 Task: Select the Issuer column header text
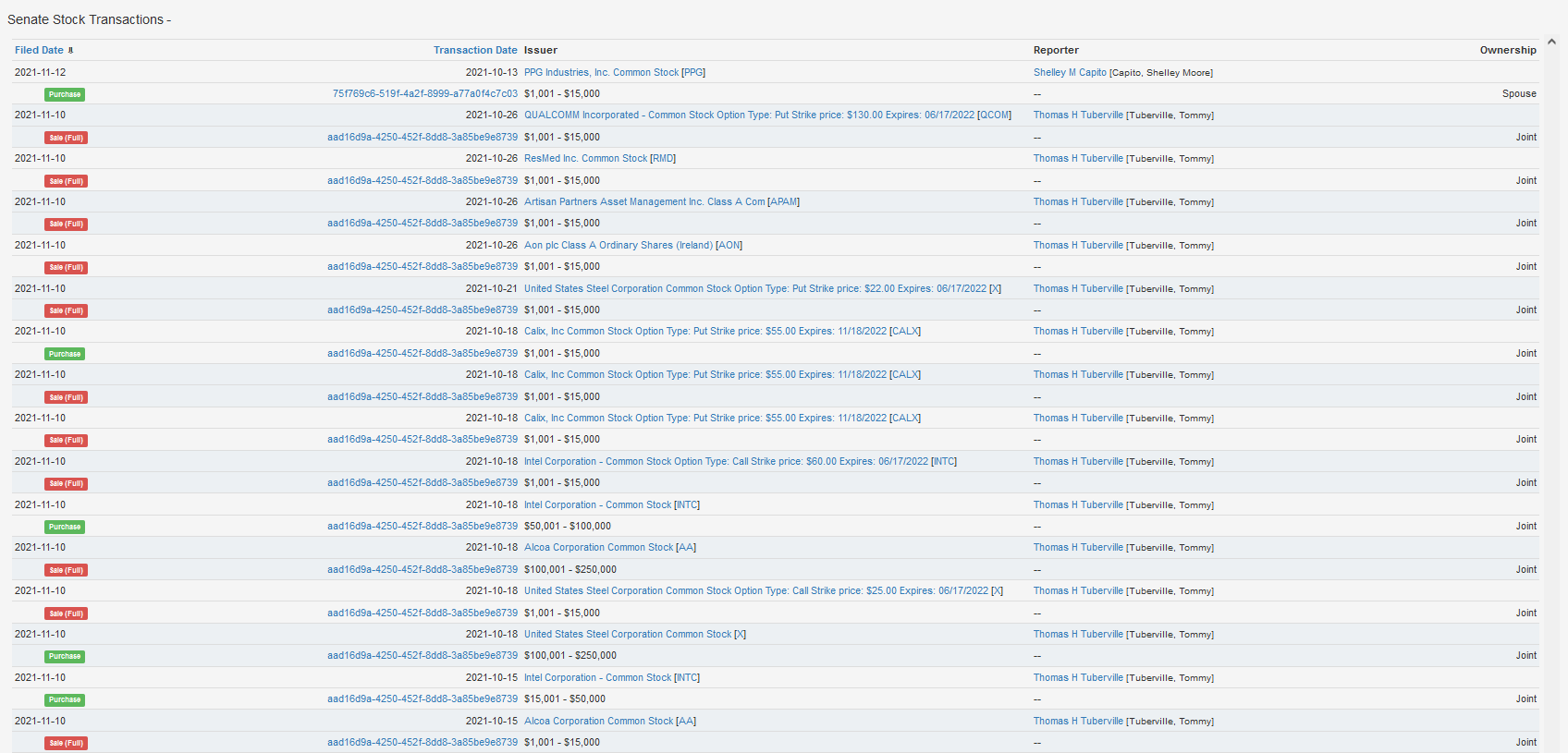point(541,50)
